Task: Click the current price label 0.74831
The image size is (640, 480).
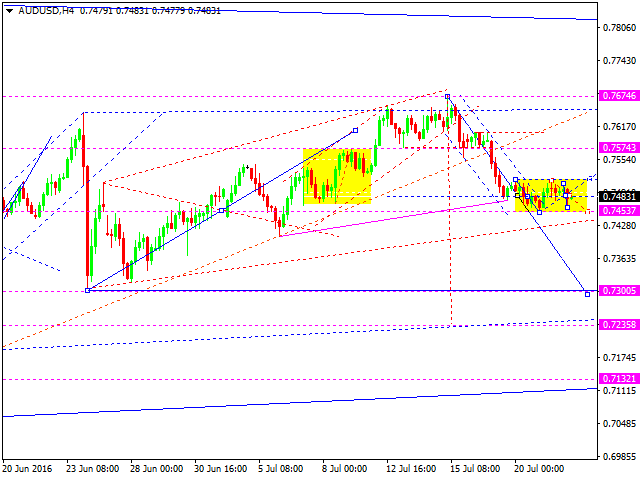Action: 619,197
